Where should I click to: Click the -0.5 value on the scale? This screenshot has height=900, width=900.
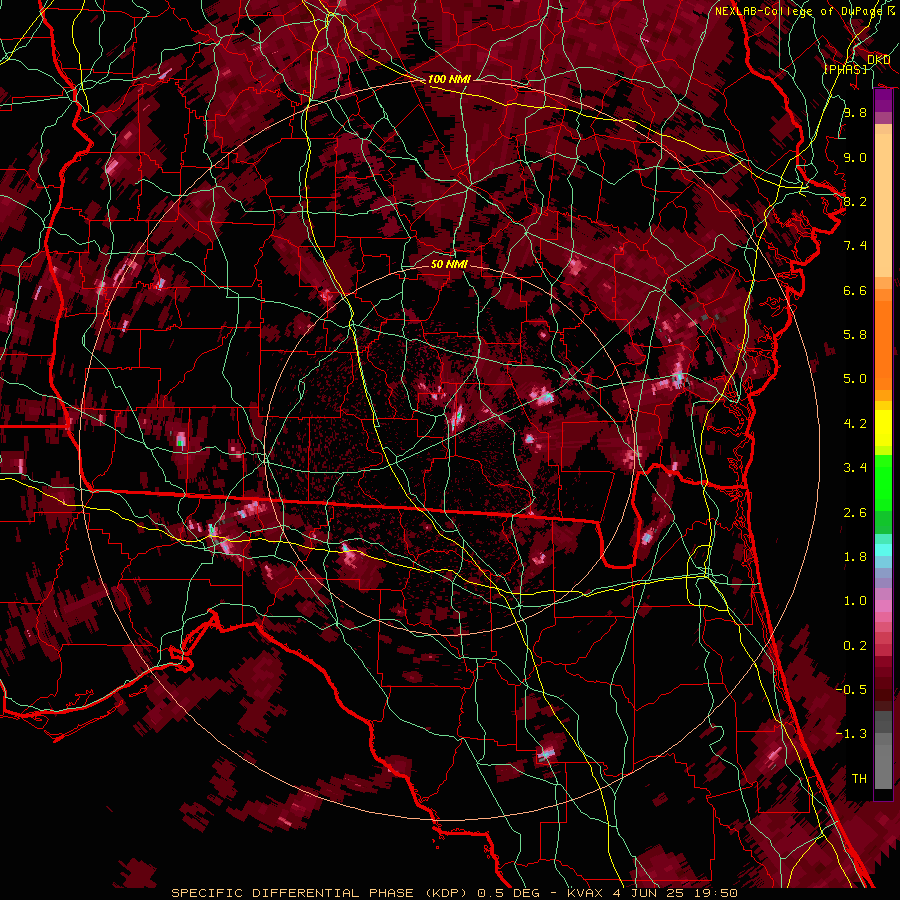point(851,689)
